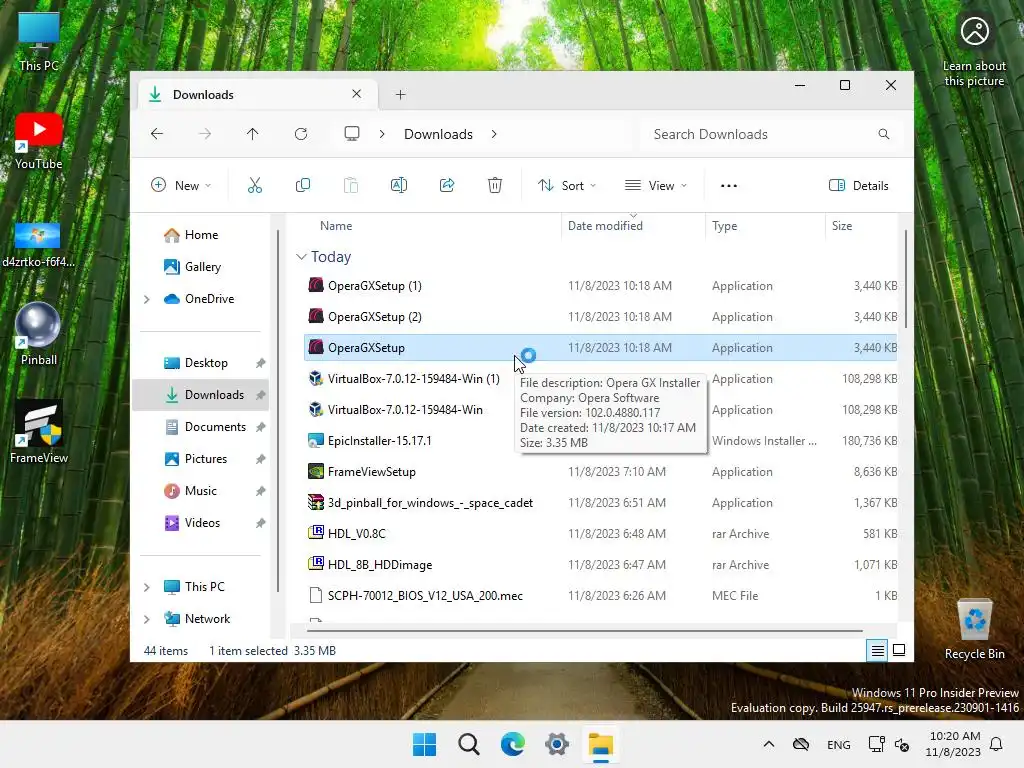
Task: Select the Downloads tab
Action: (x=258, y=95)
